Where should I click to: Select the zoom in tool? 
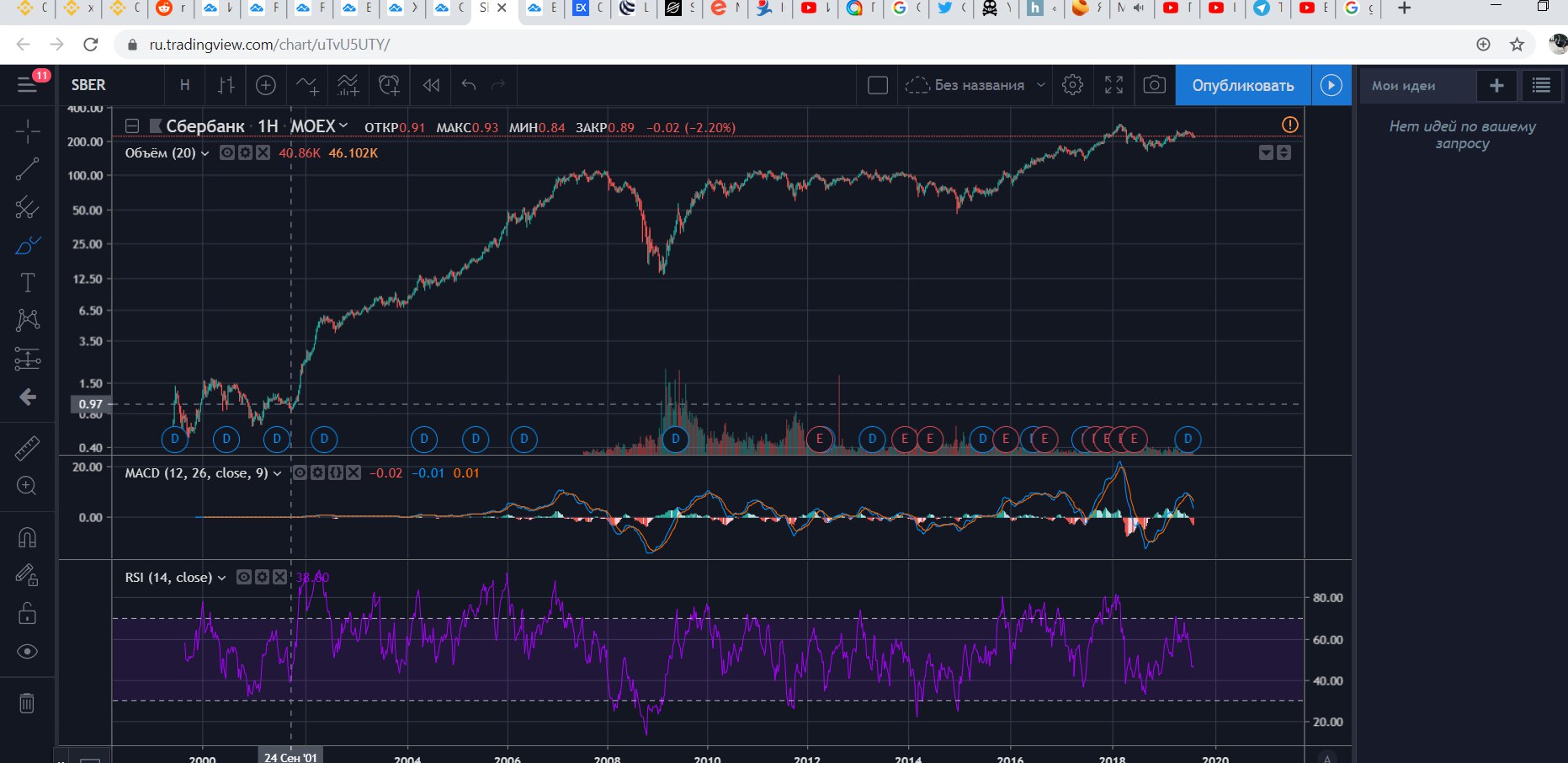pyautogui.click(x=27, y=486)
